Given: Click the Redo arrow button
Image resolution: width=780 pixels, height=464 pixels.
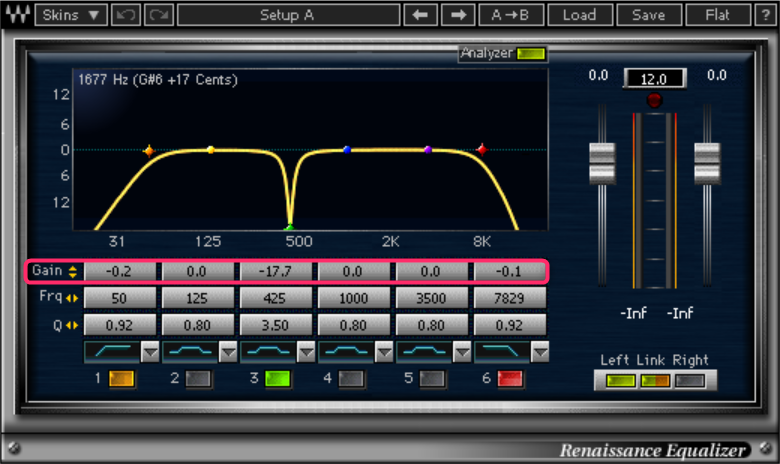Looking at the screenshot, I should (159, 15).
